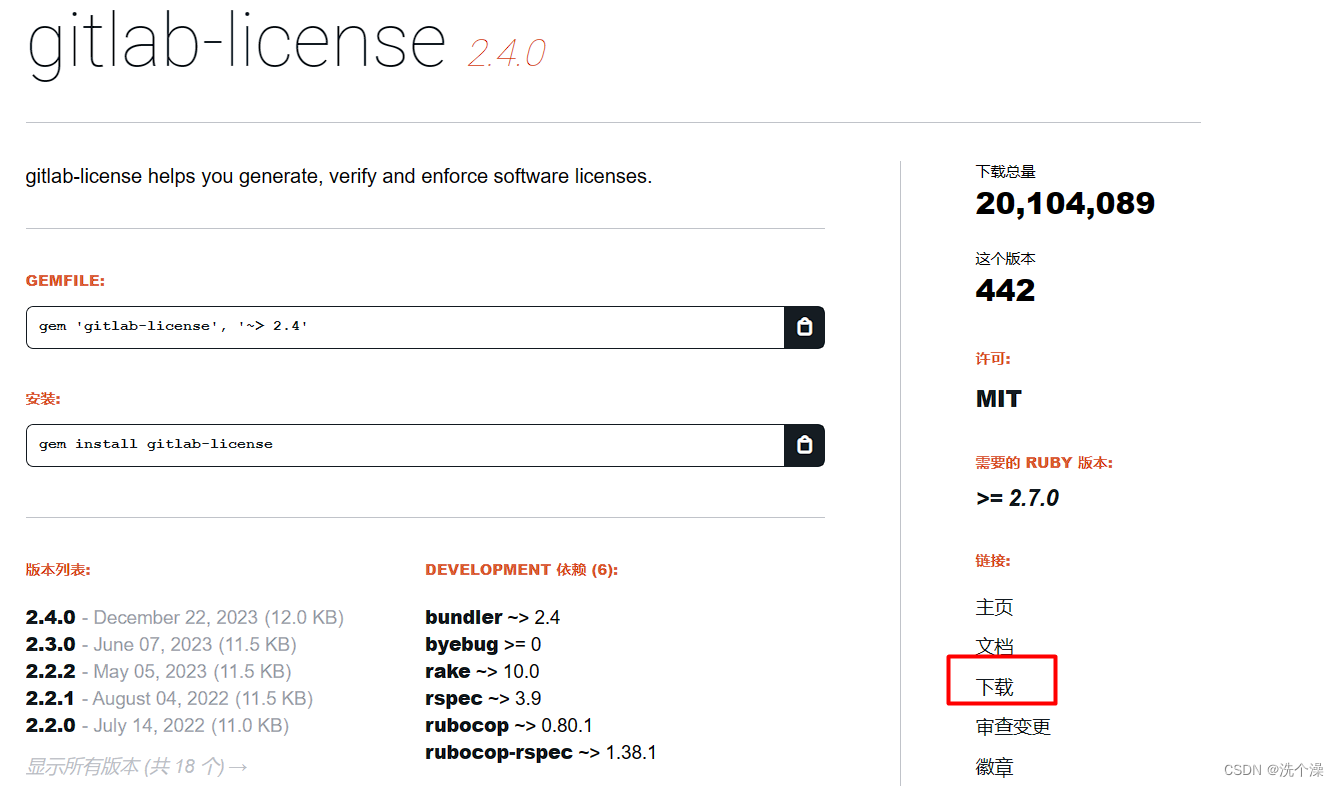Click the 安装: heading
The width and height of the screenshot is (1339, 786).
coord(43,399)
